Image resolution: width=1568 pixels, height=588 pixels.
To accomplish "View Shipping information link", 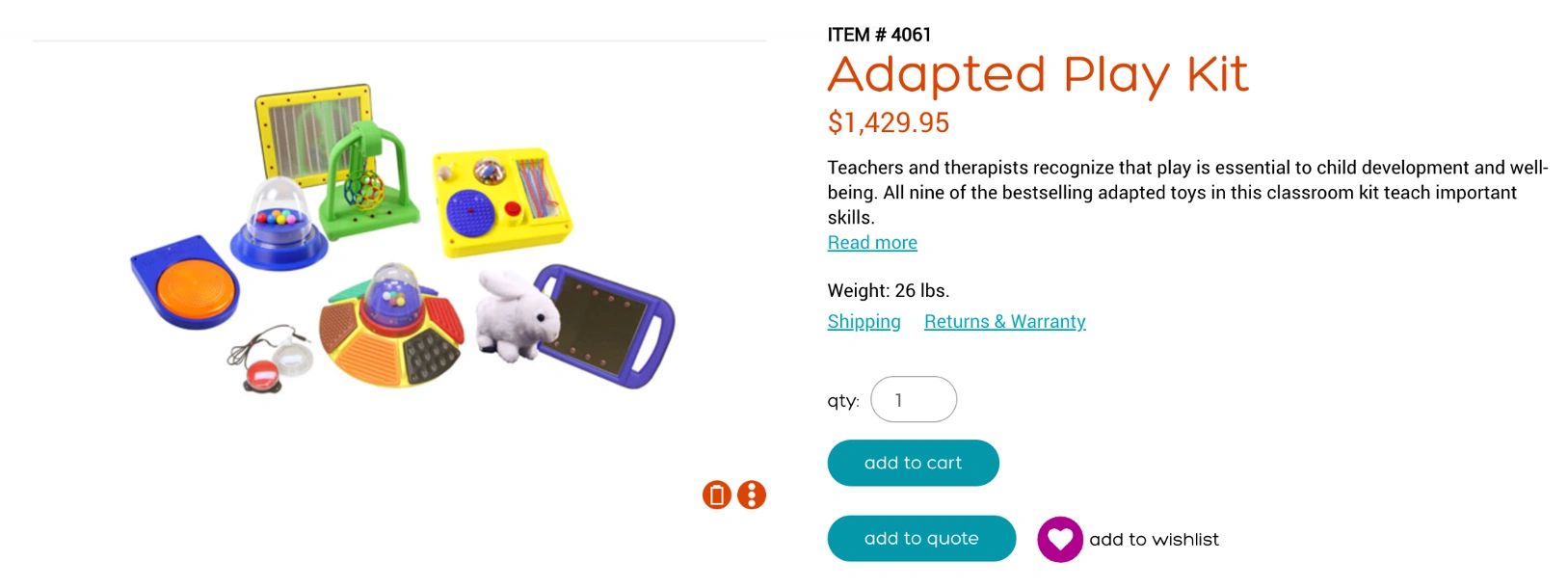I will point(864,322).
